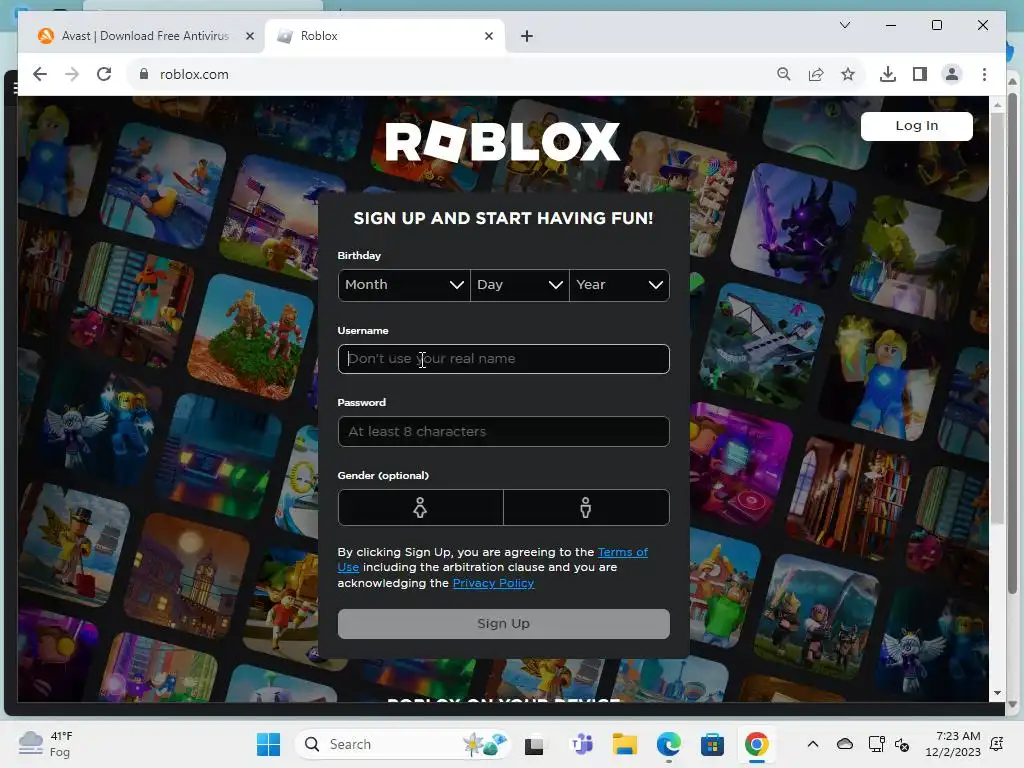Reload the Roblox page
This screenshot has height=768, width=1024.
point(104,74)
